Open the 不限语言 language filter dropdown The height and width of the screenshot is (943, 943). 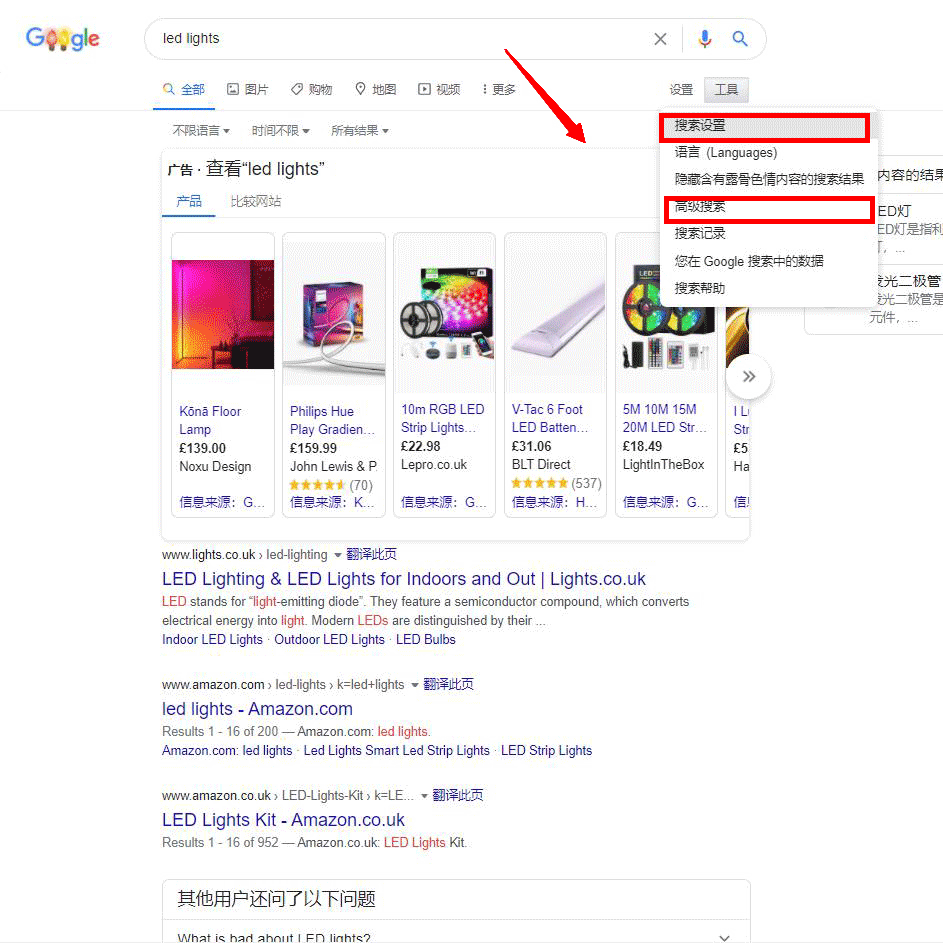(200, 131)
